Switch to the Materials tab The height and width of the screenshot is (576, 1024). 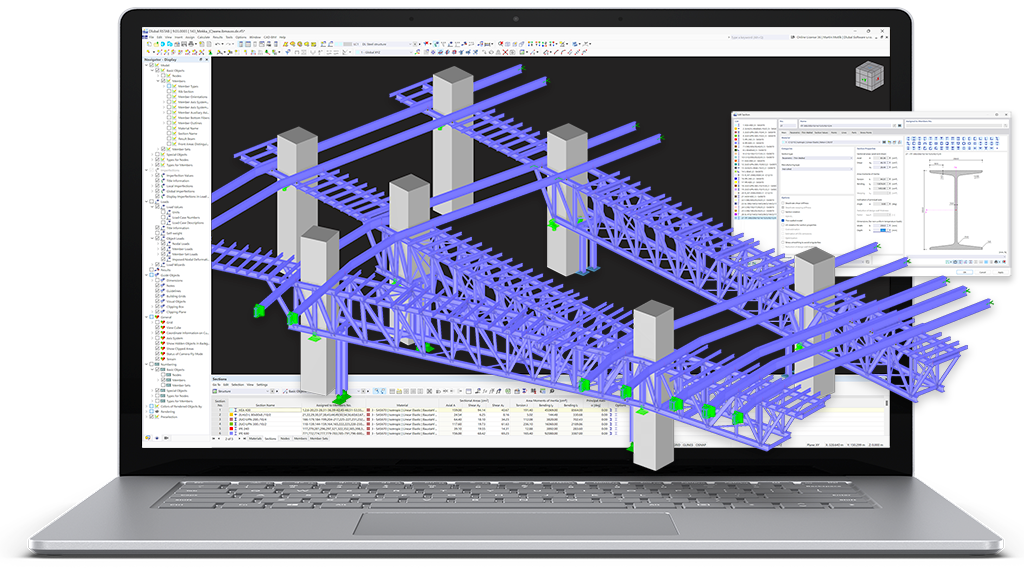(x=255, y=438)
